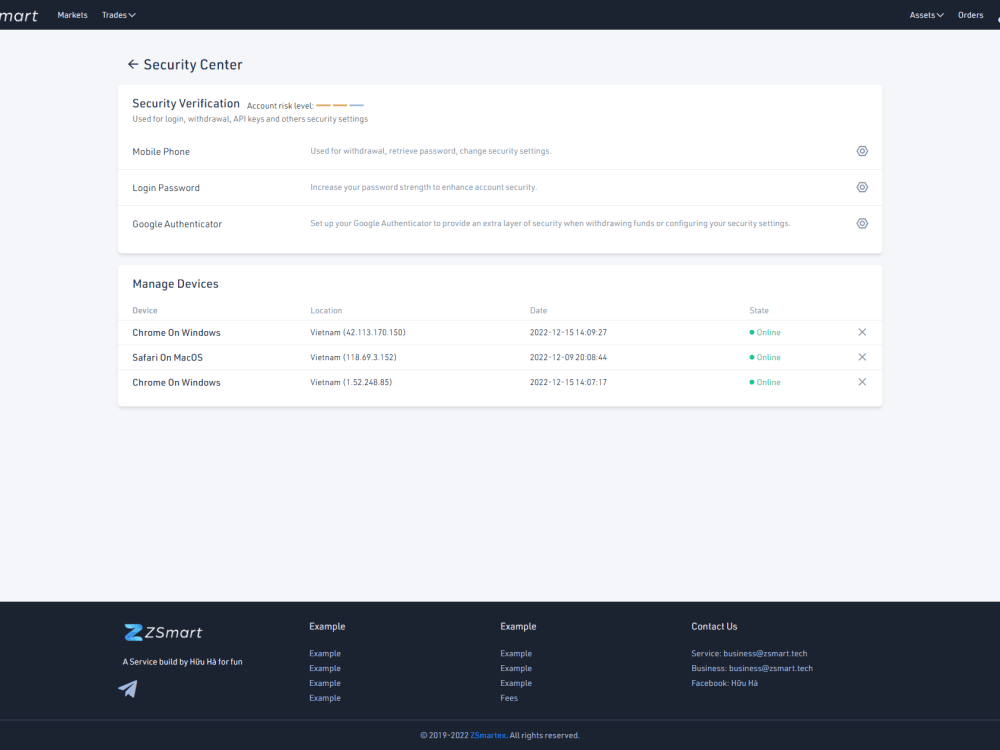
Task: Click the Date column header
Action: pos(538,311)
